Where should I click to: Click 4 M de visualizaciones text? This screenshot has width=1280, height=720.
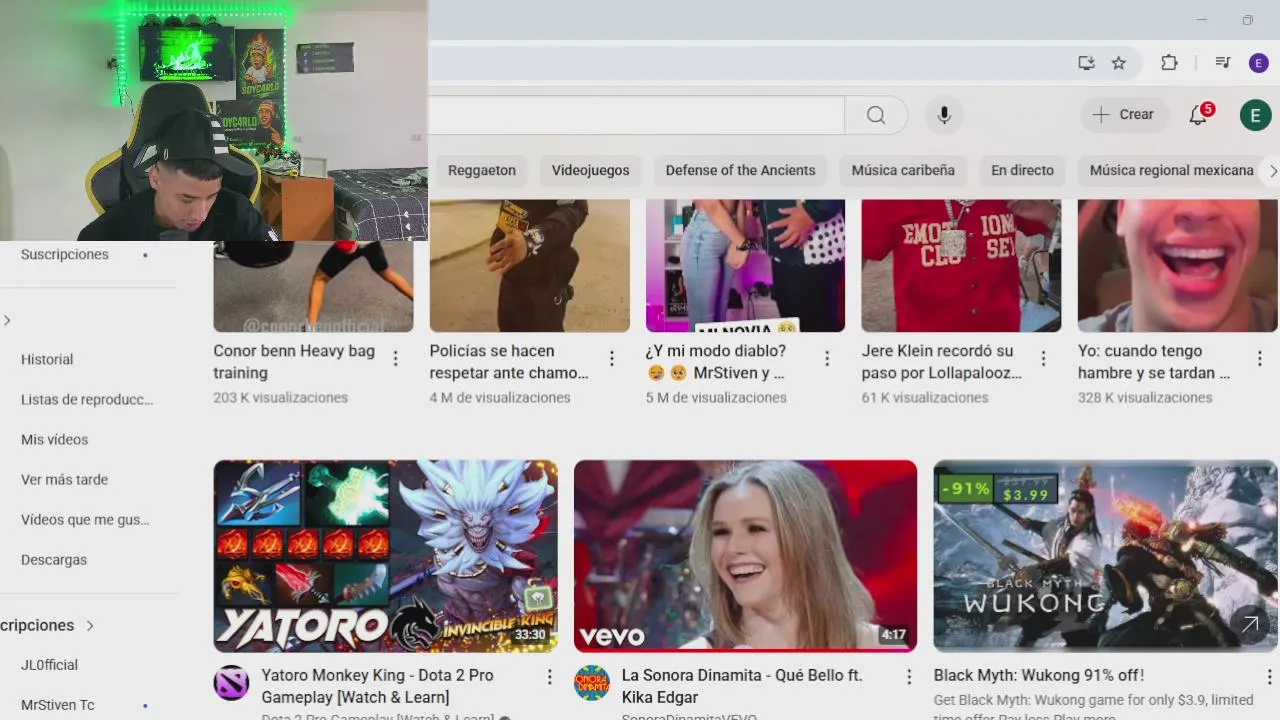click(500, 398)
